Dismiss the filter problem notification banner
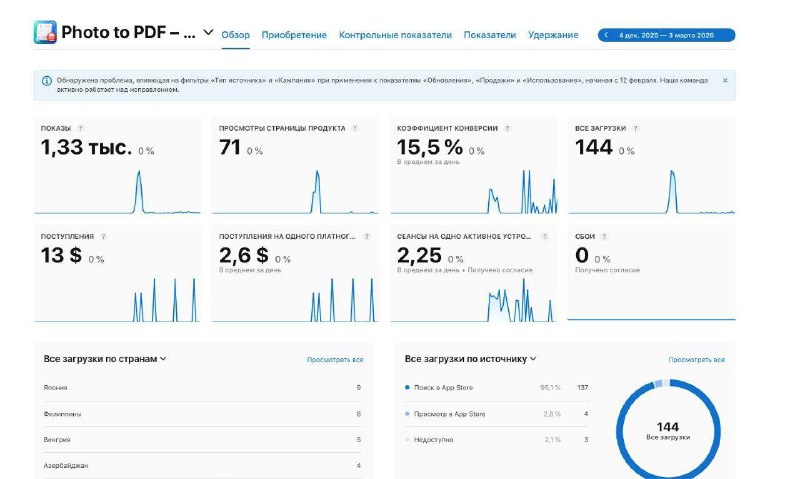Screen dimensions: 800x479 pos(725,80)
